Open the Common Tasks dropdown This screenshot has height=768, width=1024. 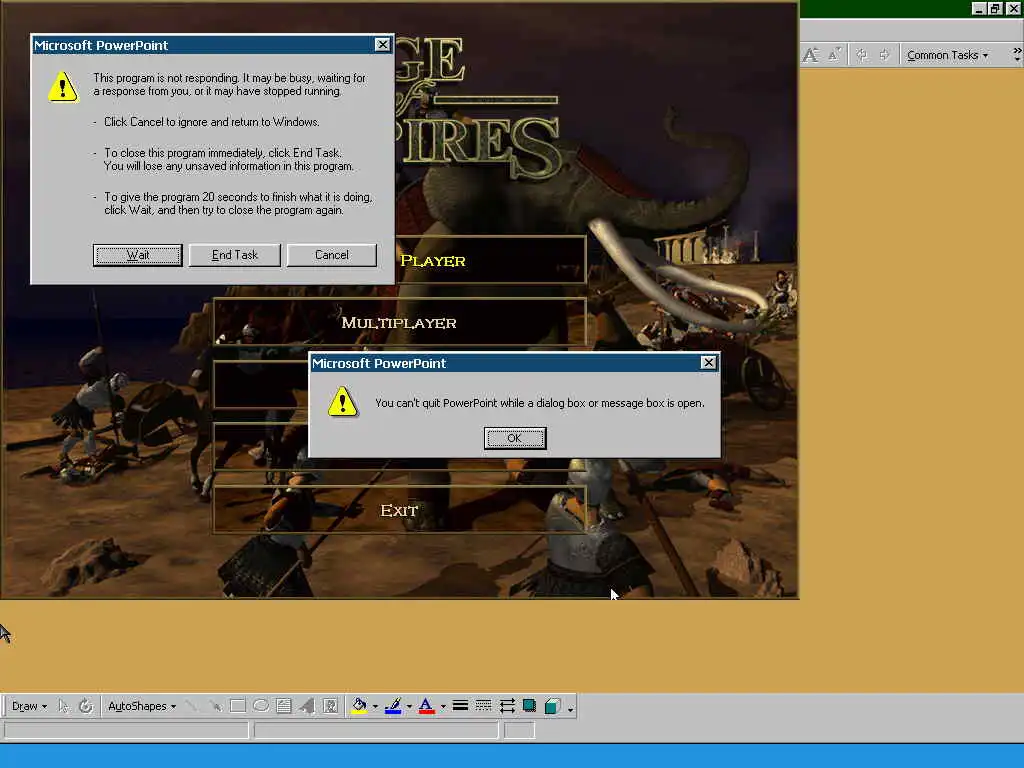click(x=947, y=55)
